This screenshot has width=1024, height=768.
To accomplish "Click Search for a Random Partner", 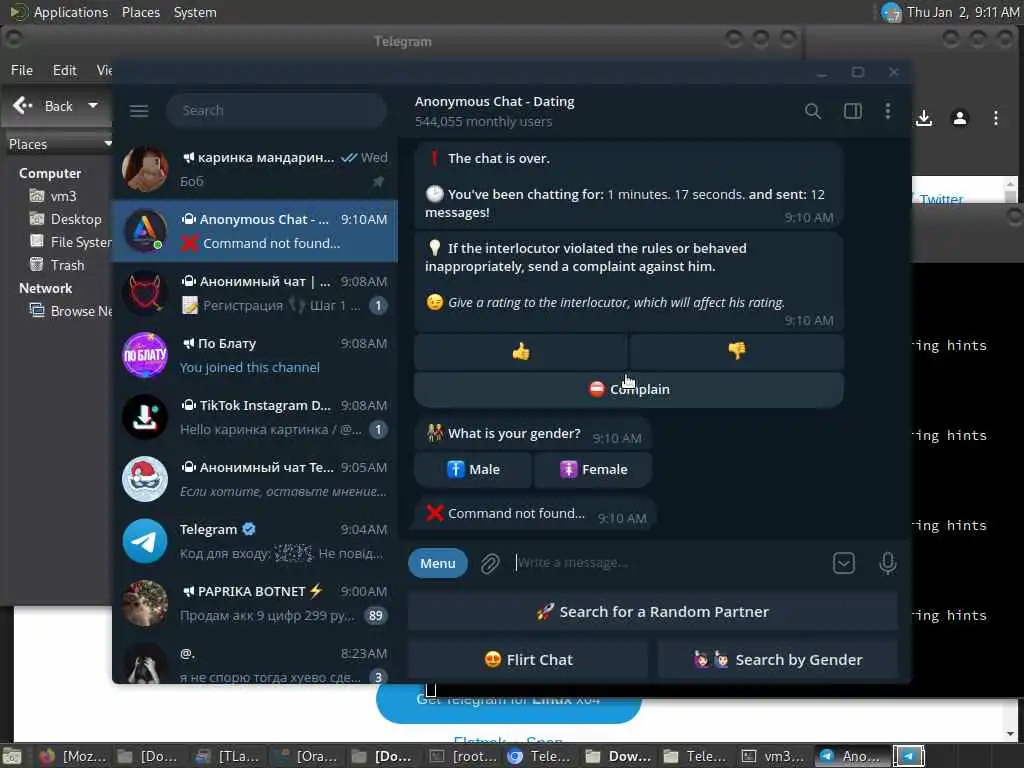I will pos(652,612).
